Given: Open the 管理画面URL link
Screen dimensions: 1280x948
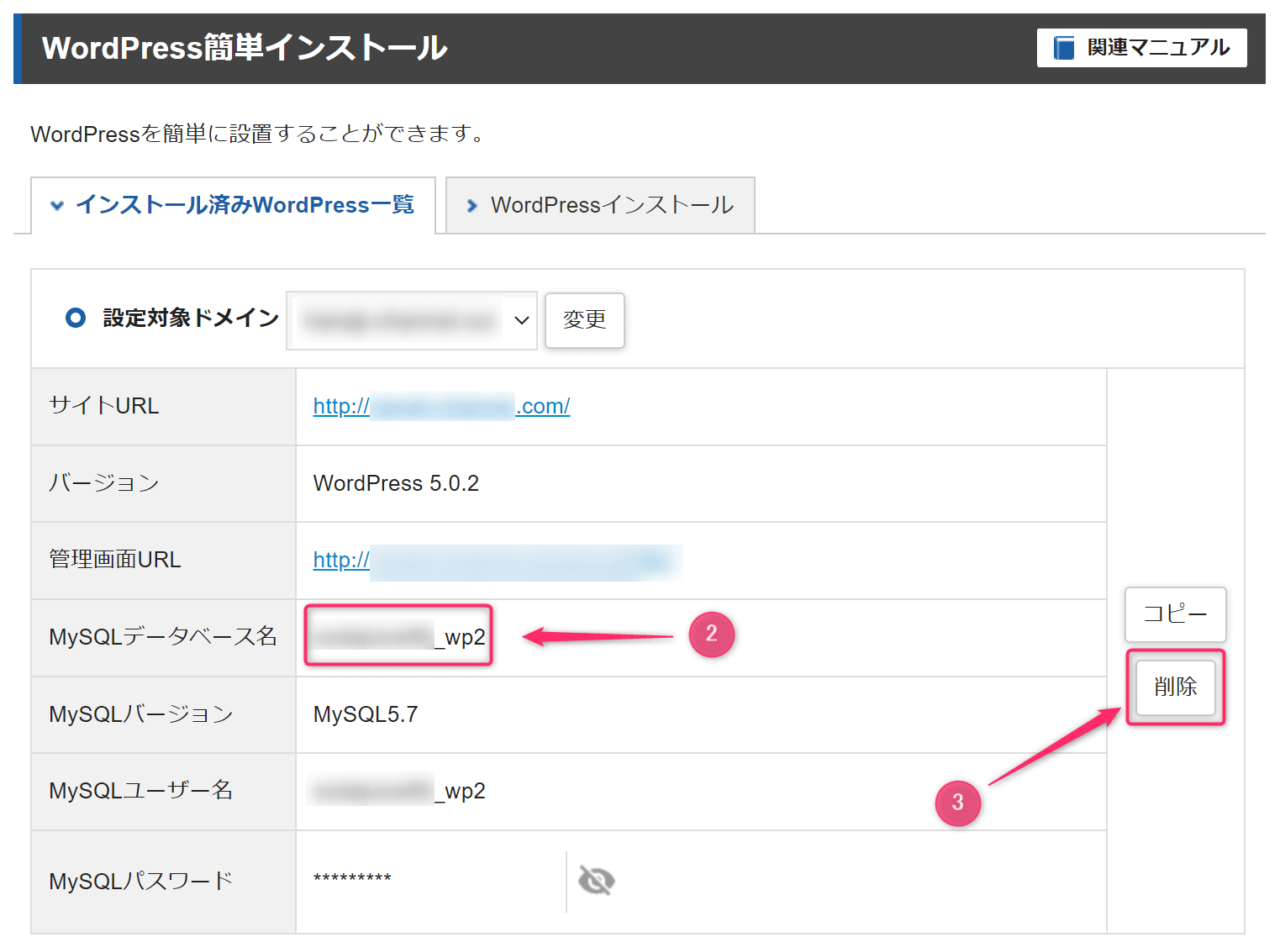Looking at the screenshot, I should pyautogui.click(x=497, y=561).
